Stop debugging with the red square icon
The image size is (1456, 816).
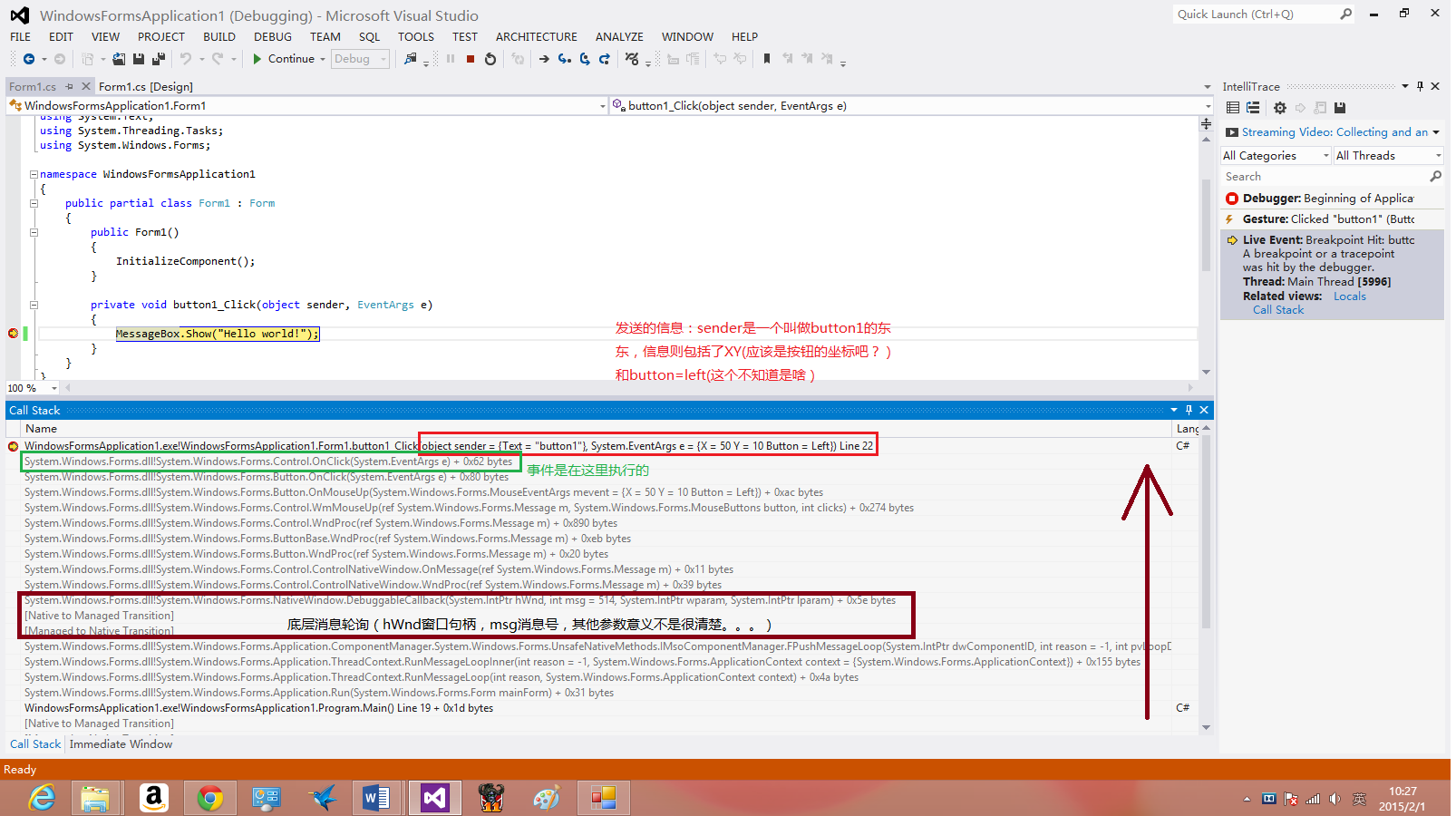tap(471, 59)
